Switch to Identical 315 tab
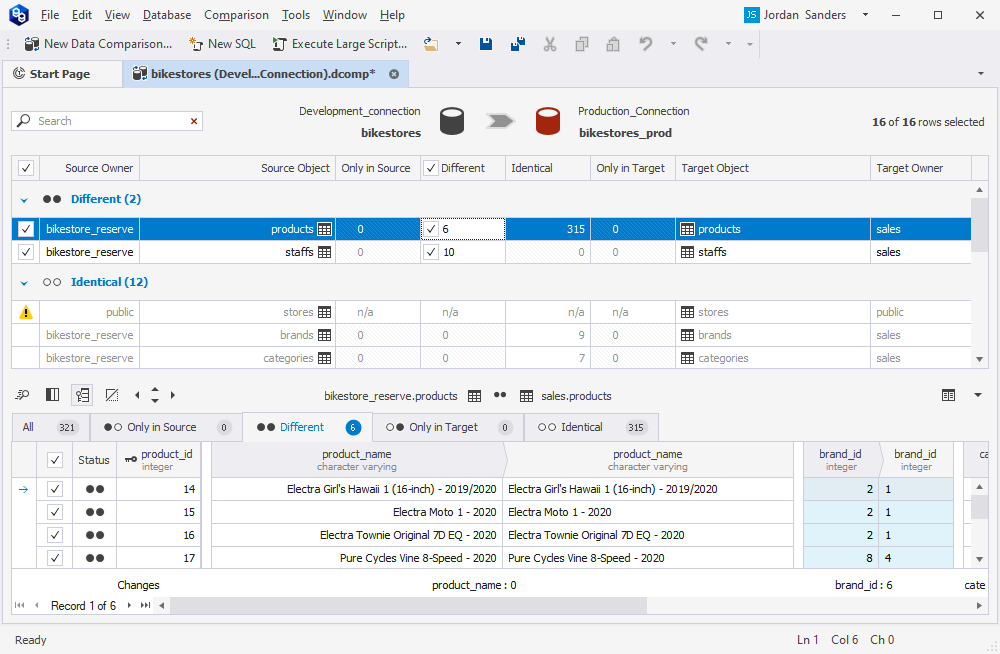 click(x=591, y=427)
